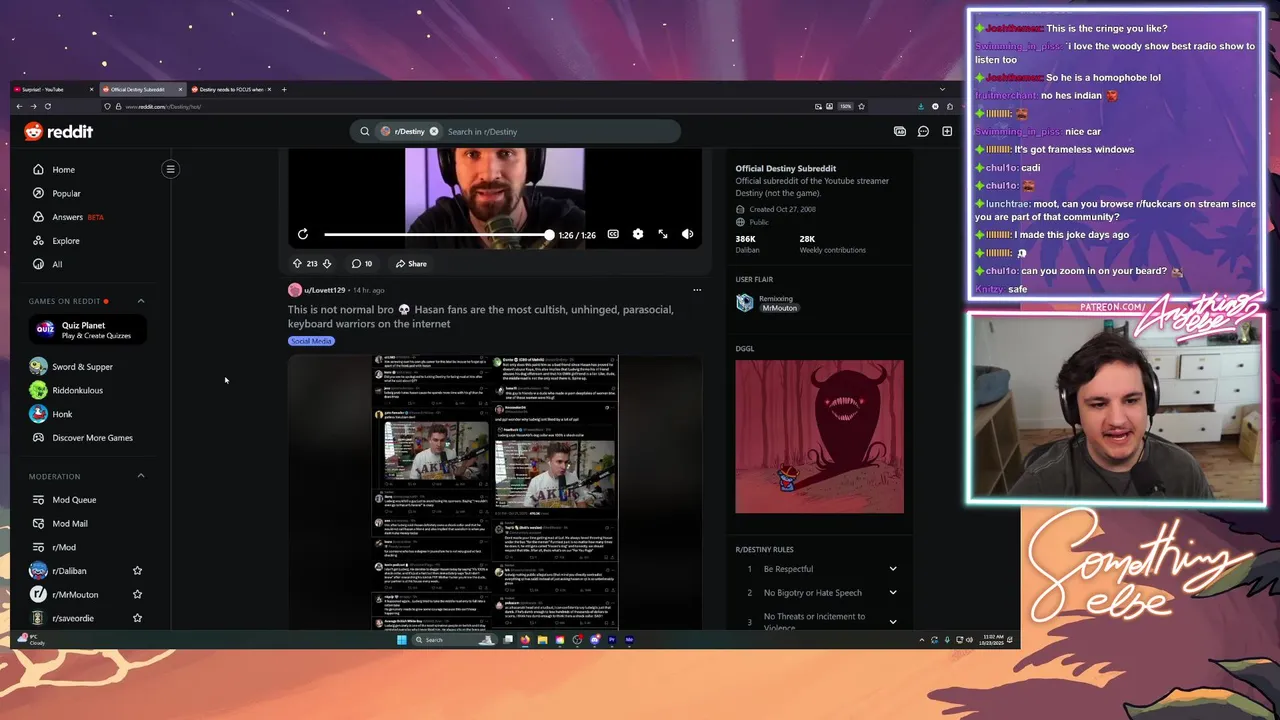Replay the video with the replay icon
Screen dimensions: 1280x720
point(303,234)
